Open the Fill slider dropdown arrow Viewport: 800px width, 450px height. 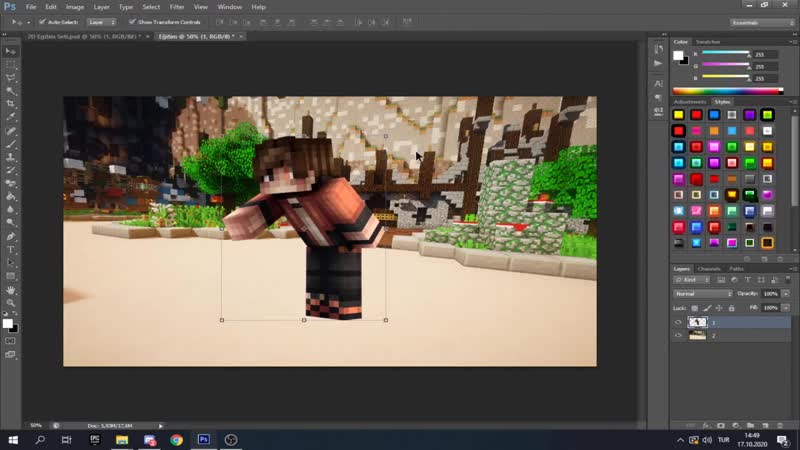[786, 308]
